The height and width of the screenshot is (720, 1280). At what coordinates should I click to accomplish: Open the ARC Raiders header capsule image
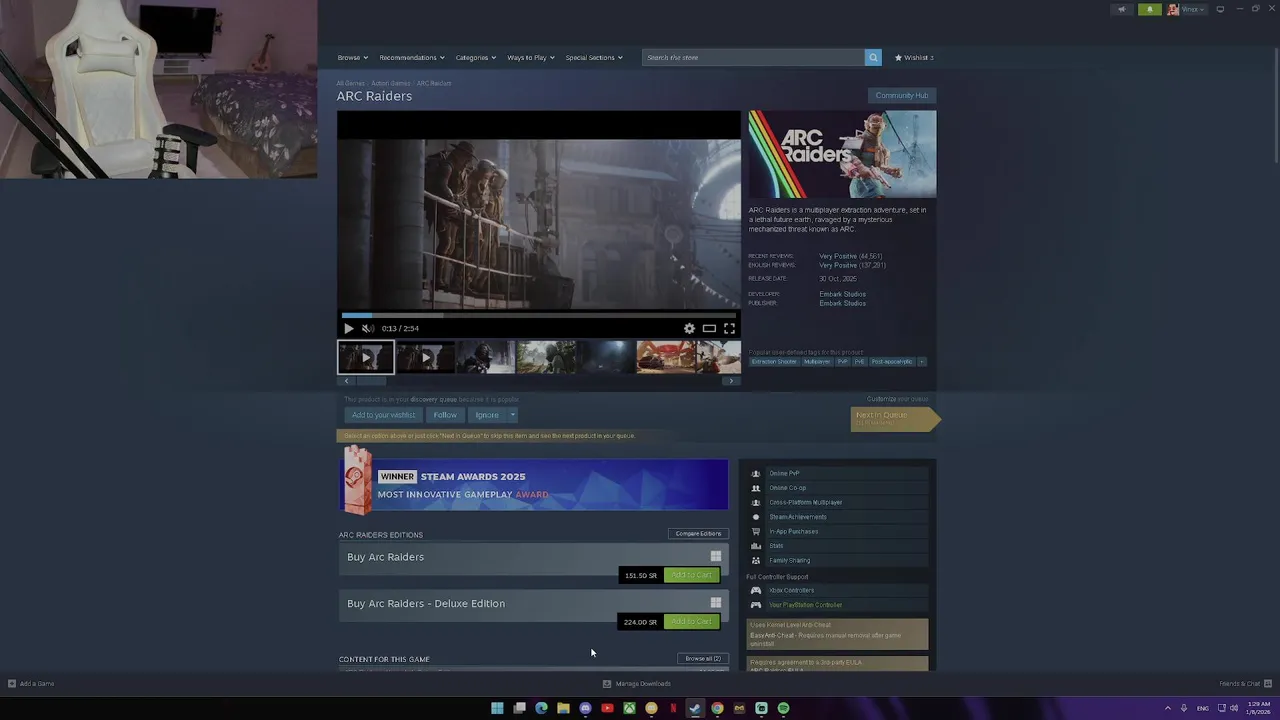pos(842,154)
